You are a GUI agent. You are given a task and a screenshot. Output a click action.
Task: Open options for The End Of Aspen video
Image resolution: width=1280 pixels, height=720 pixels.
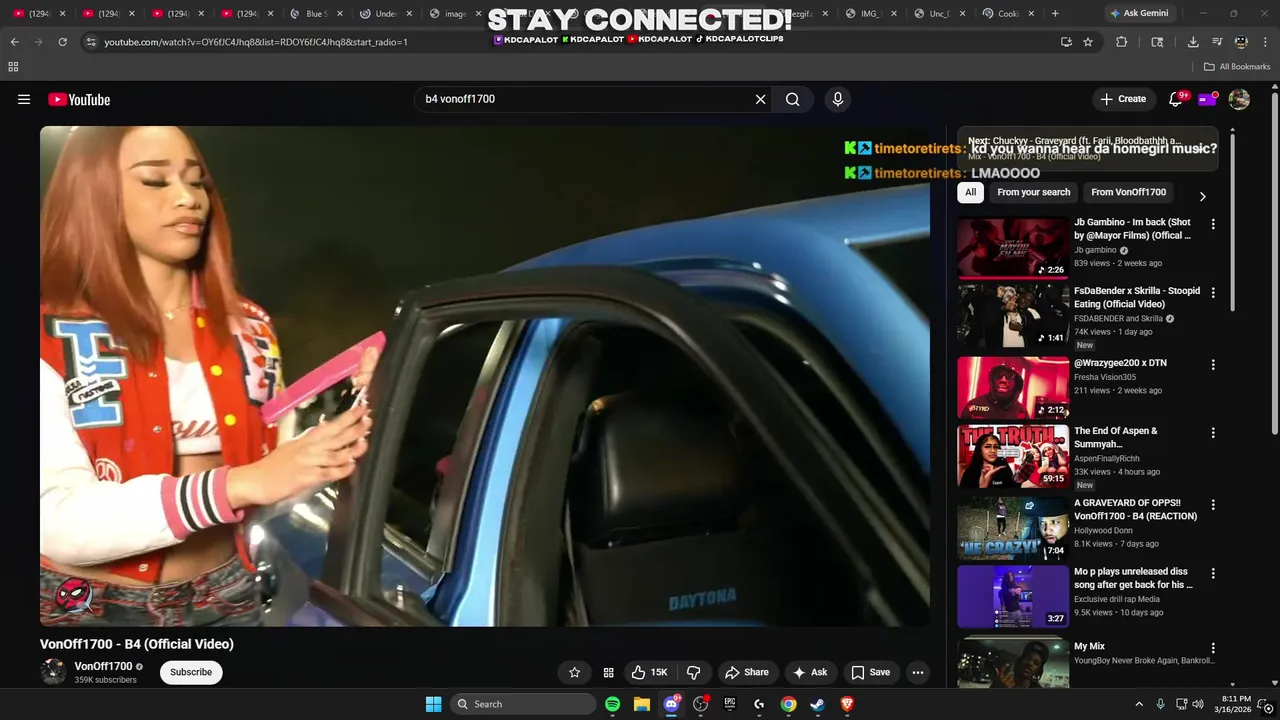point(1213,433)
